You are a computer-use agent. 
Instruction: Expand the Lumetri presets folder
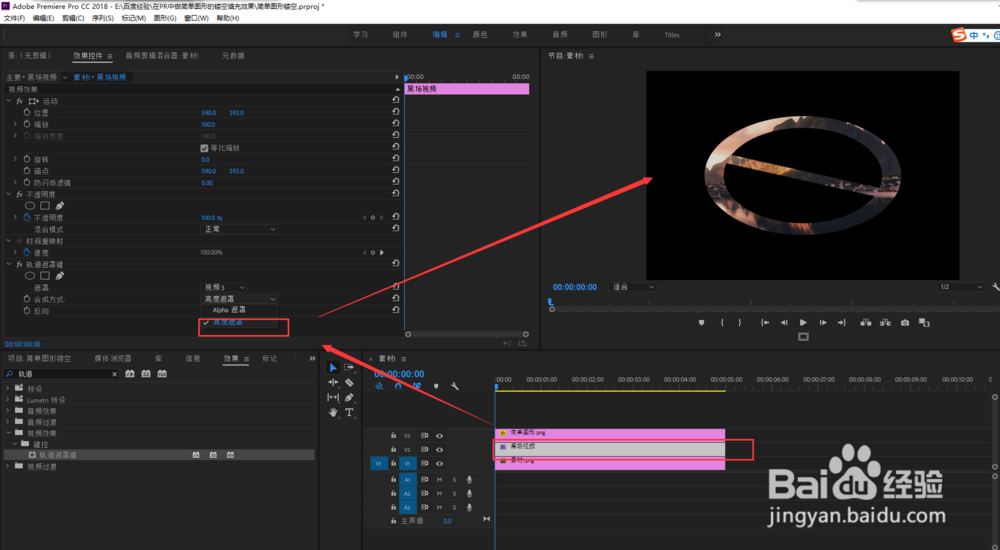tap(8, 399)
